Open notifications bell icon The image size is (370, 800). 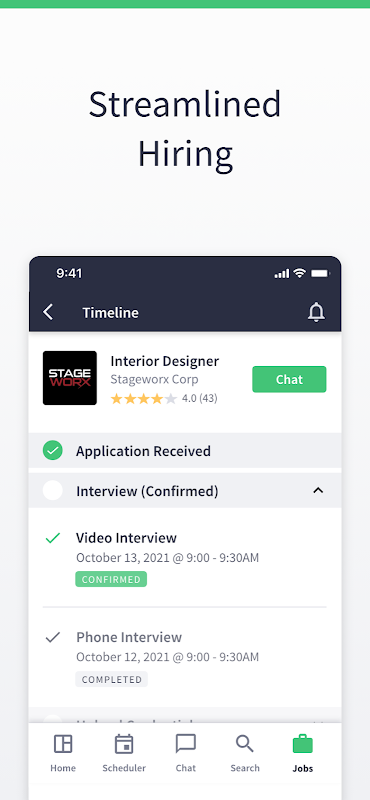316,312
